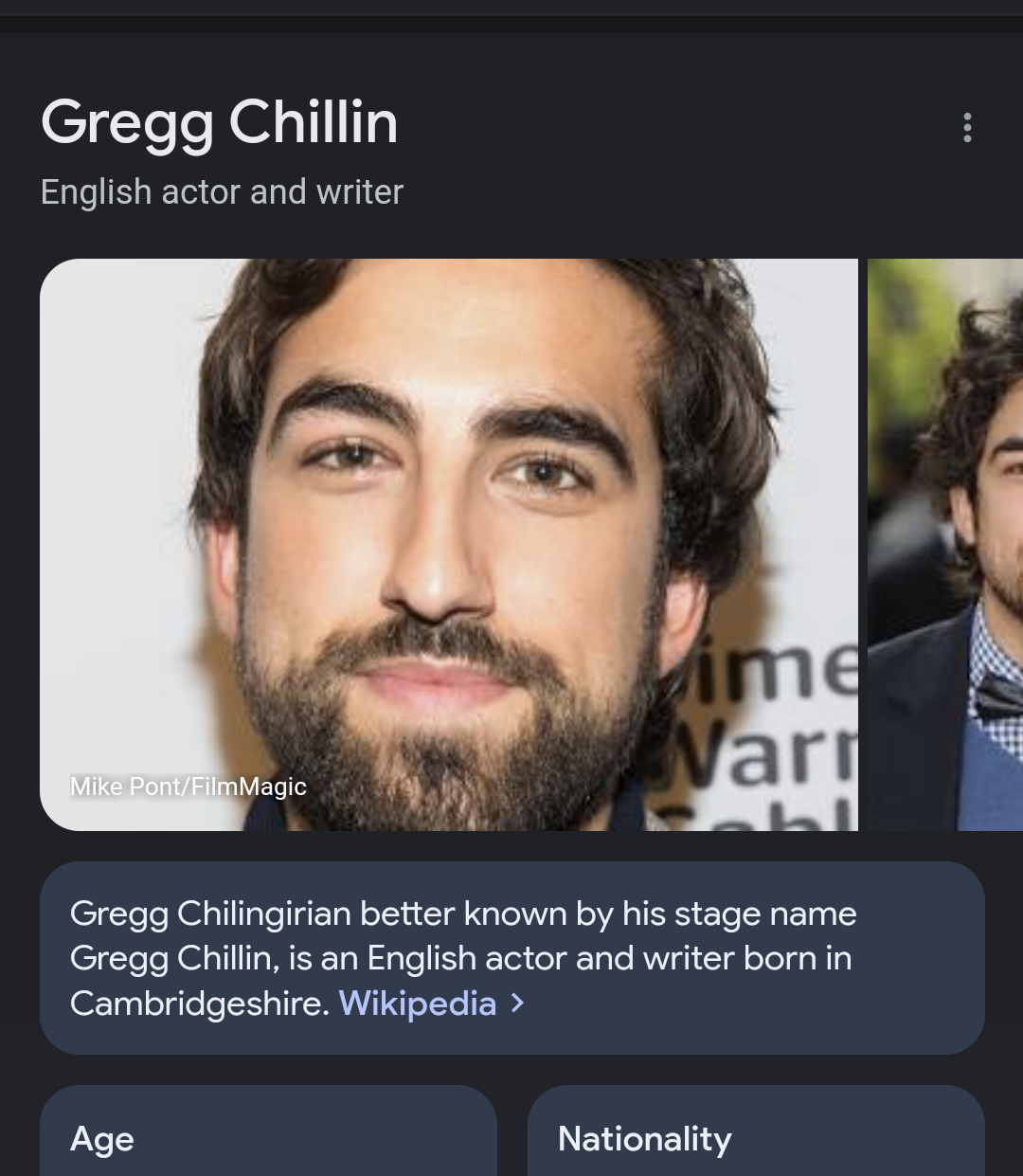Open the three-dot more options menu
This screenshot has height=1176, width=1023.
click(967, 127)
